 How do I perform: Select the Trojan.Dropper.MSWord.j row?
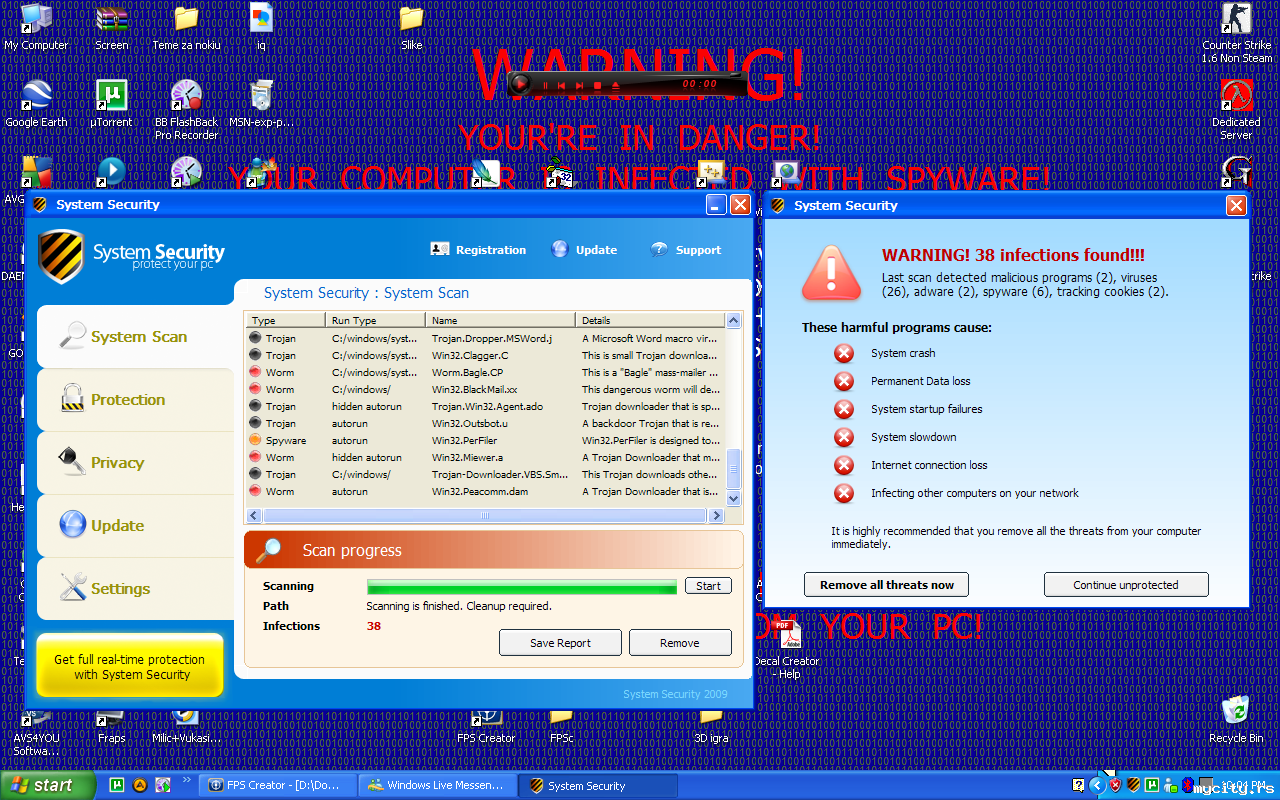coord(486,338)
